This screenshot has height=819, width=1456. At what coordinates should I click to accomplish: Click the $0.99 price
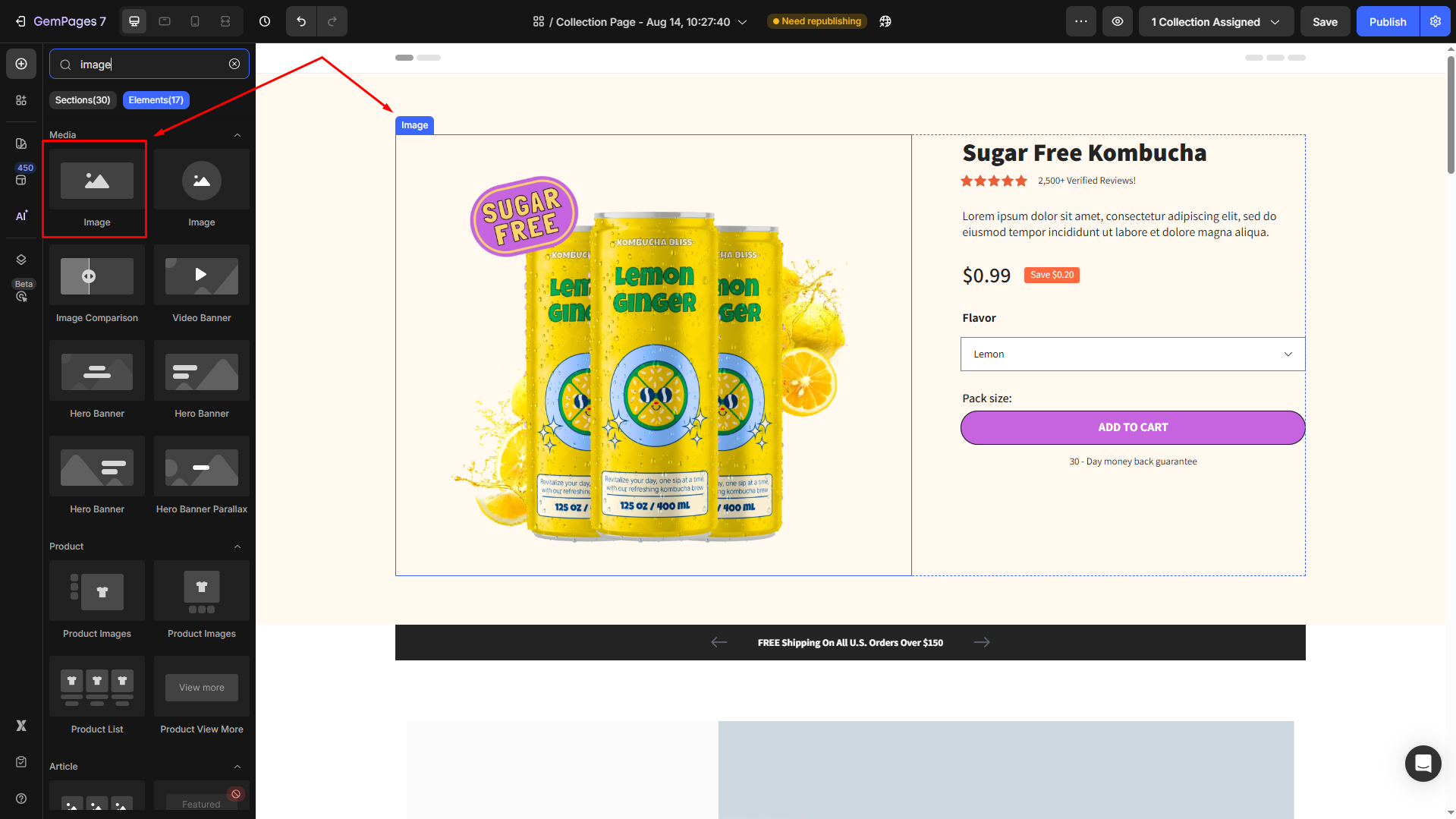pyautogui.click(x=986, y=275)
